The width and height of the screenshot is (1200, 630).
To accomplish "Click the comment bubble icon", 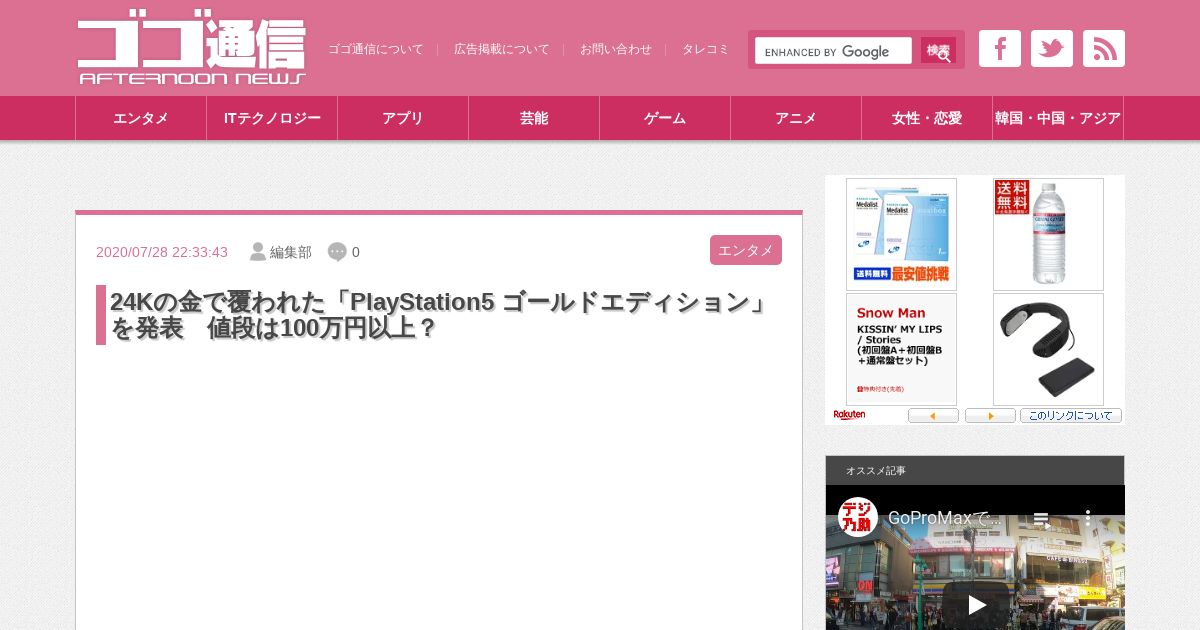I will pyautogui.click(x=337, y=252).
